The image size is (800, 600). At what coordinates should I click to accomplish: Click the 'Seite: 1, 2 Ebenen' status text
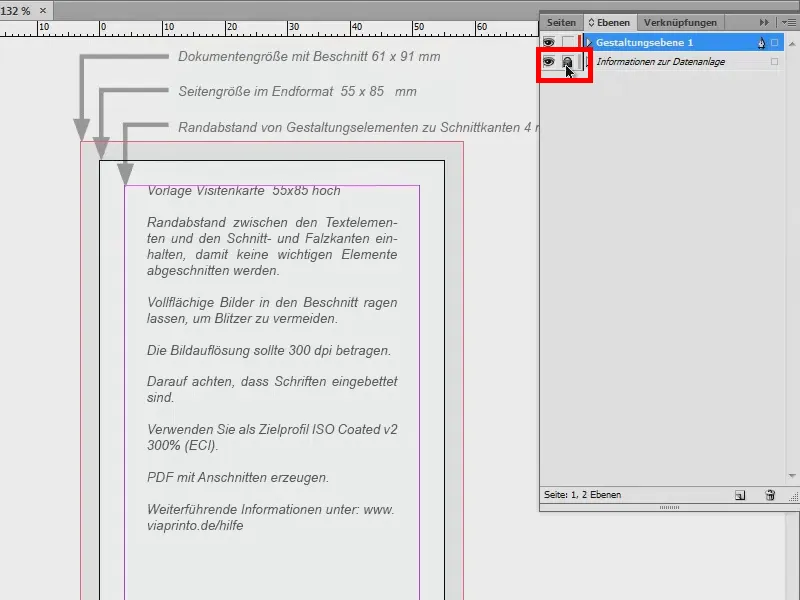[x=582, y=495]
